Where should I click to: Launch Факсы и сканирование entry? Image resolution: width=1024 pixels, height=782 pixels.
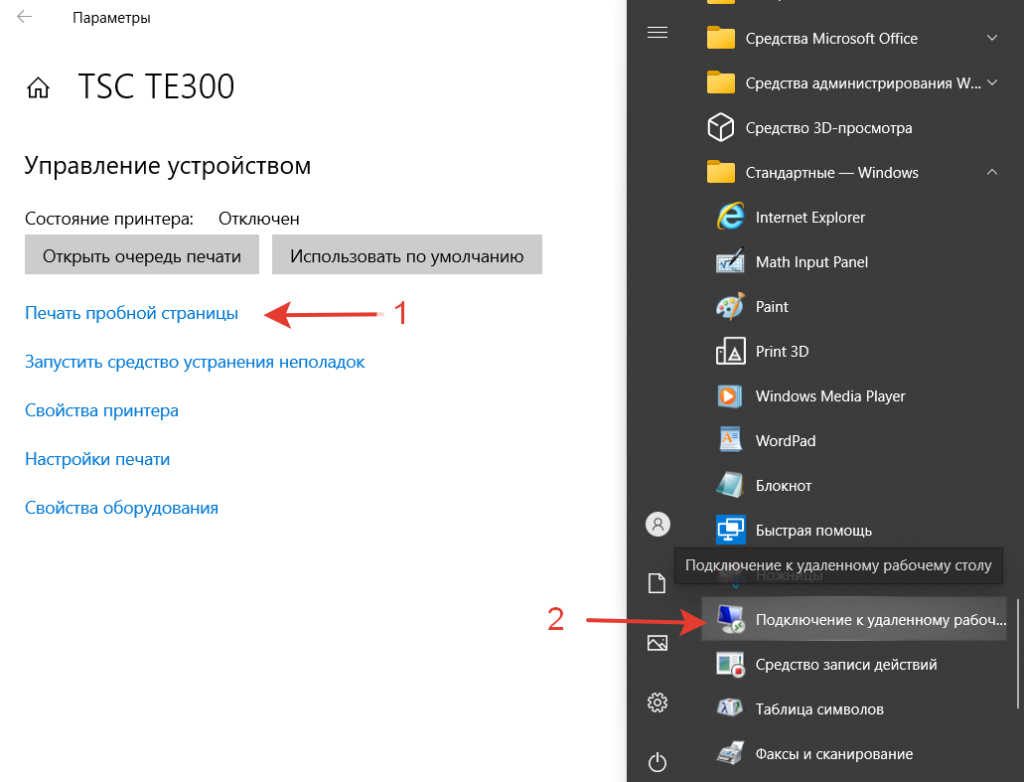(854, 753)
